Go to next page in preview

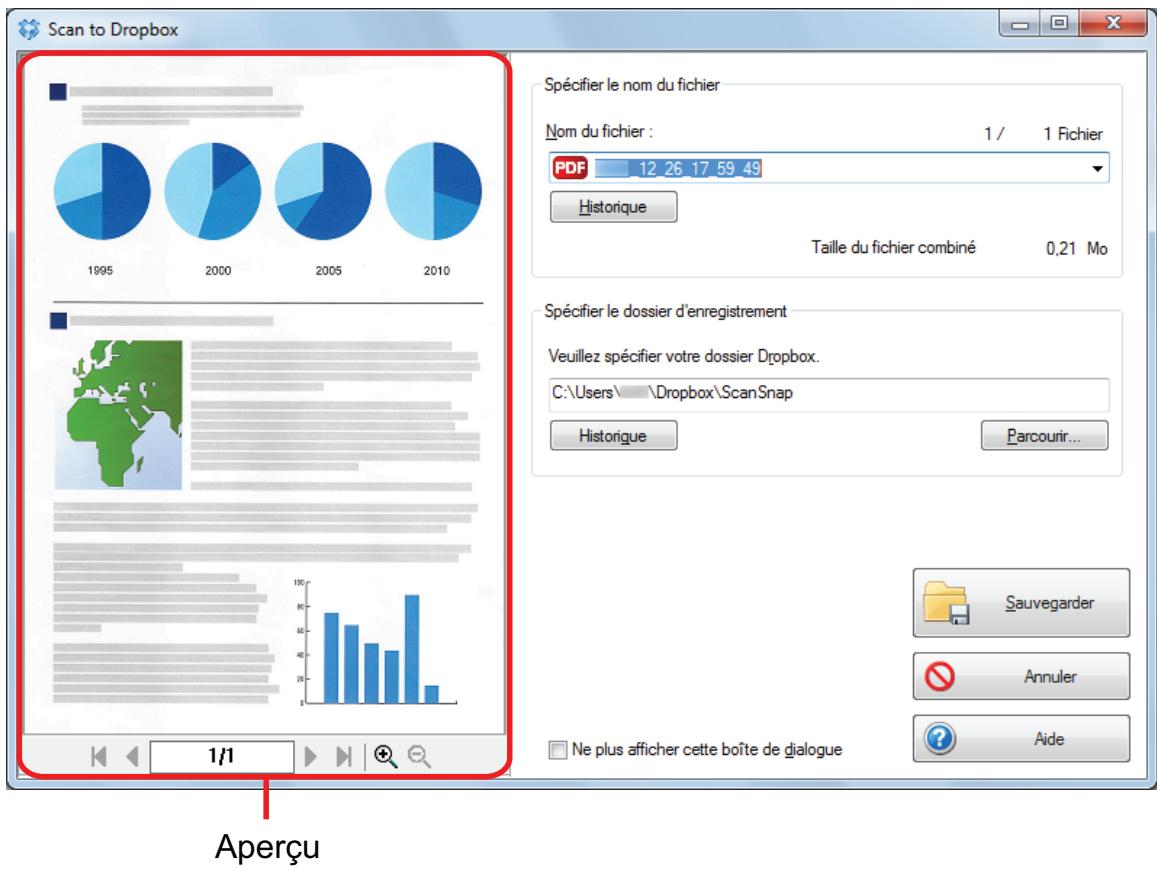tap(311, 756)
